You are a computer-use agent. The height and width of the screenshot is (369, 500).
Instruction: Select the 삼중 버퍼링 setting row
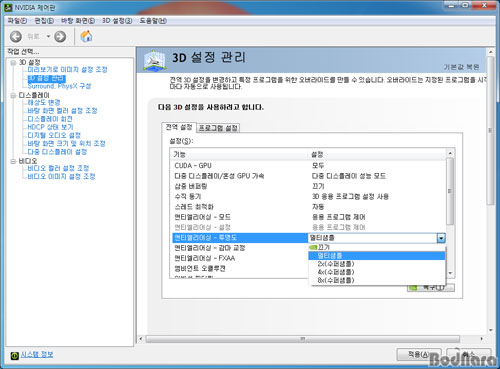click(309, 186)
